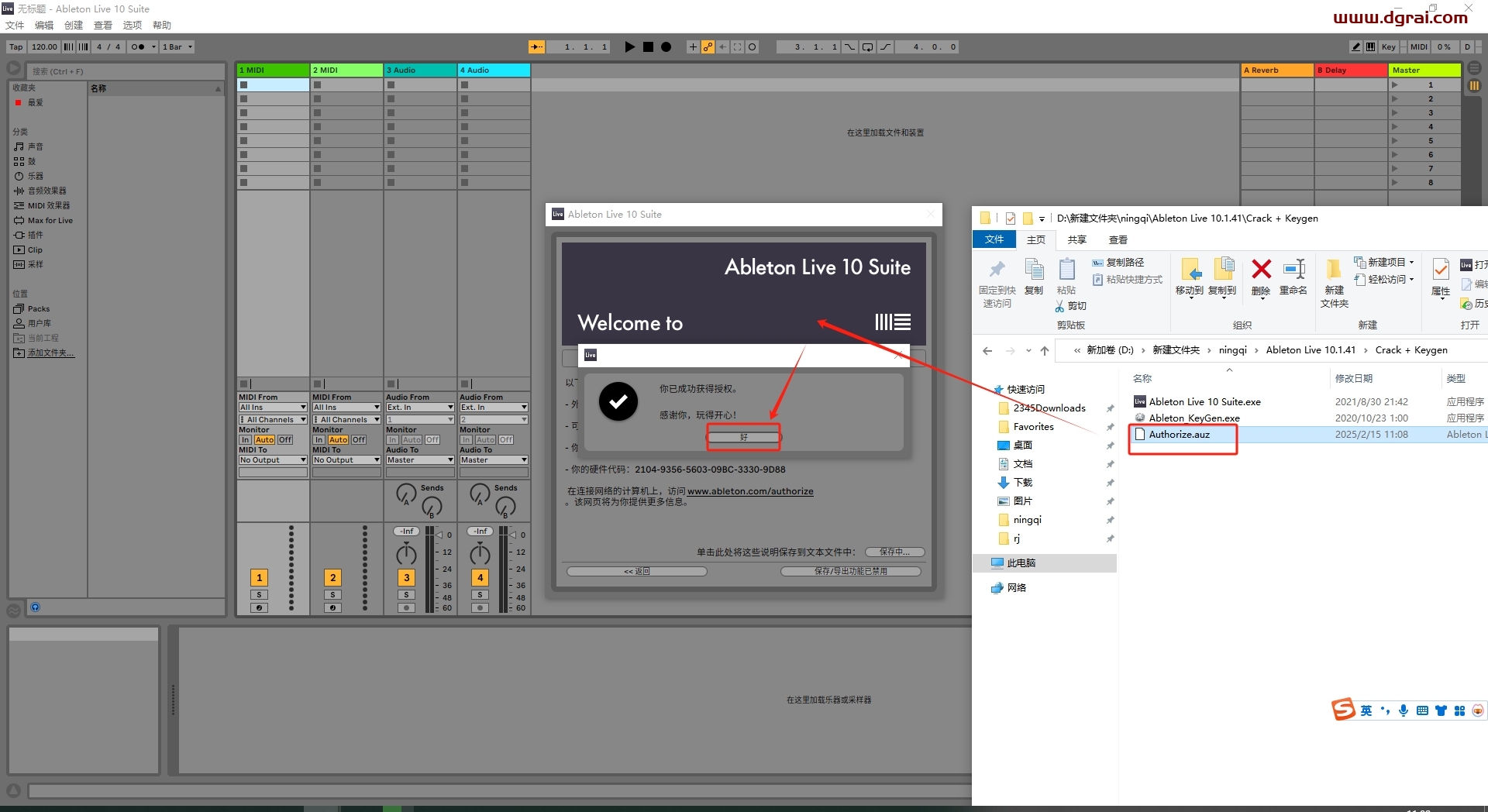This screenshot has width=1488, height=812.
Task: Click 添加文件夹 Add Folder entry
Action: point(44,353)
